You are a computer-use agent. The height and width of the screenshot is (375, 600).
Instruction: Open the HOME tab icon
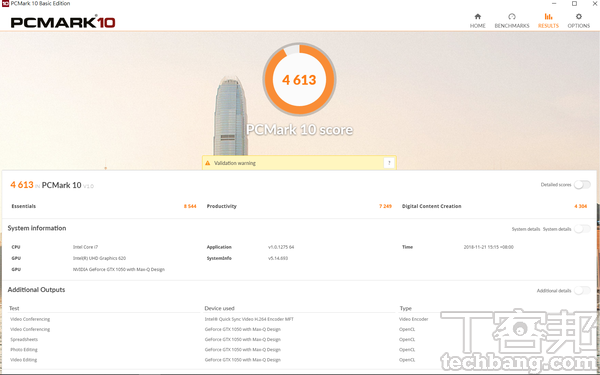(478, 16)
